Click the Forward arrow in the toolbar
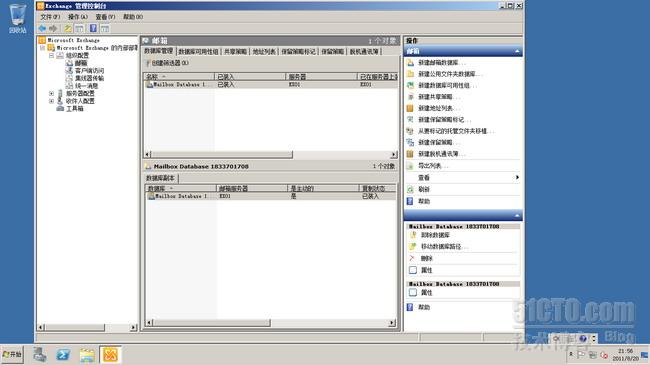Screen dimensions: 650x365 [x=53, y=28]
